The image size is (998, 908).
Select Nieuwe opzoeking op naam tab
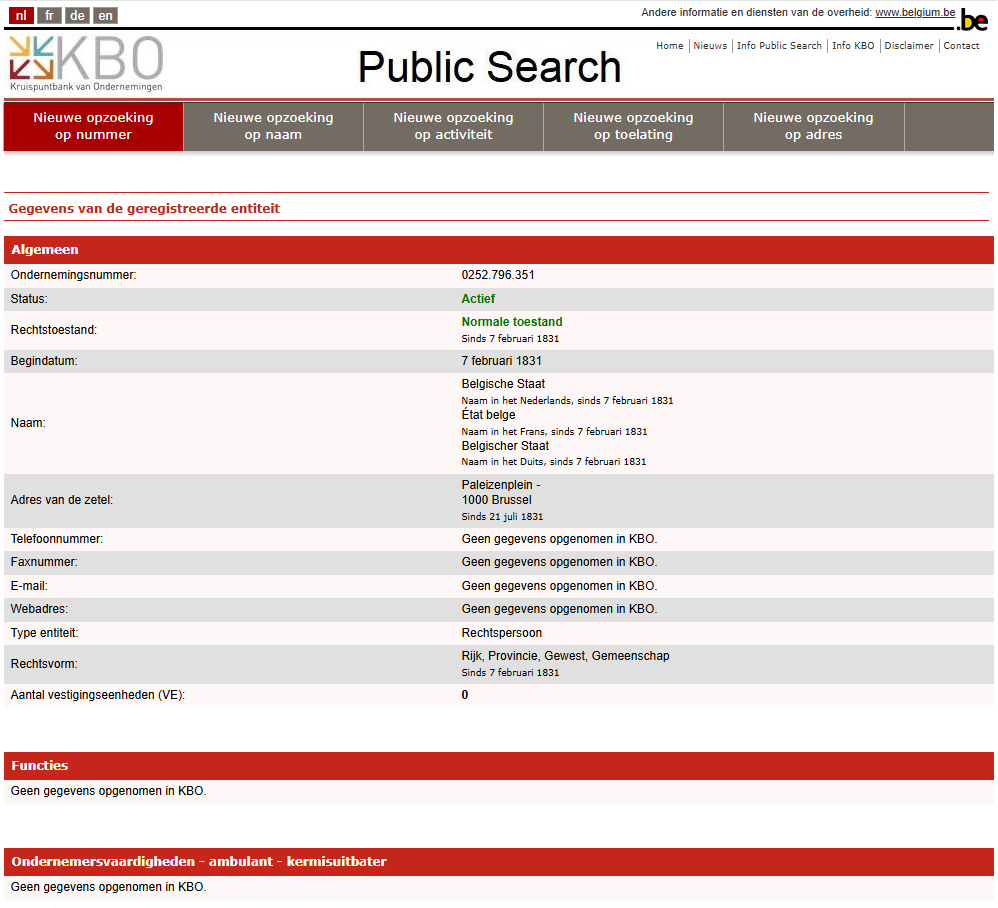click(273, 126)
